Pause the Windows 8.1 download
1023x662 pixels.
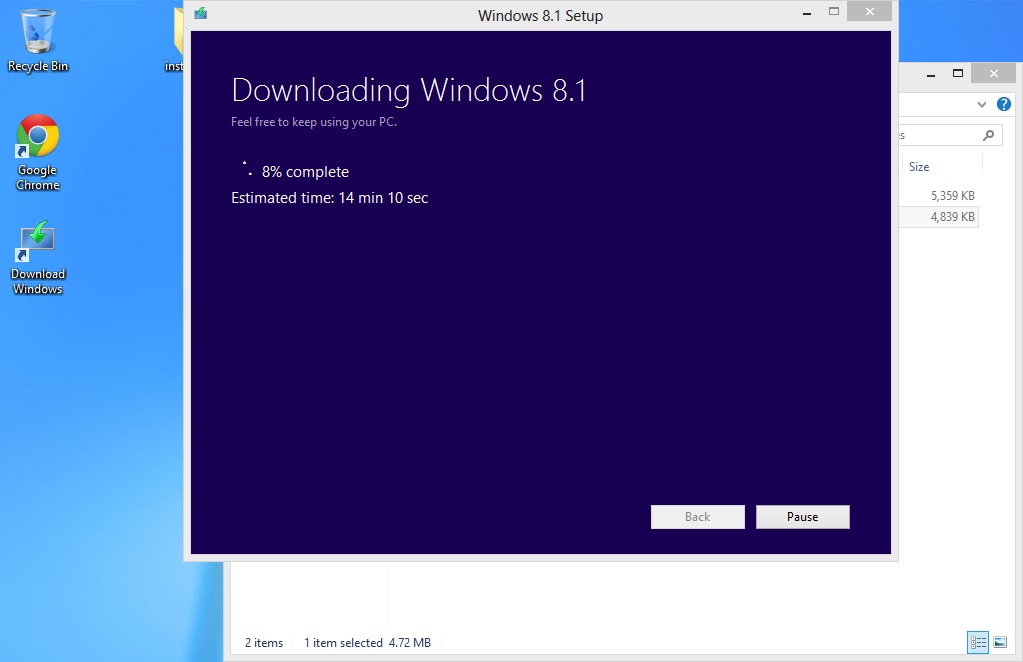pos(802,517)
